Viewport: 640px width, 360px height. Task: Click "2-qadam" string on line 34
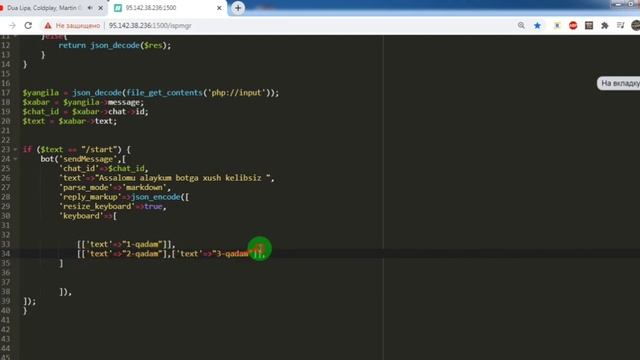(x=142, y=253)
